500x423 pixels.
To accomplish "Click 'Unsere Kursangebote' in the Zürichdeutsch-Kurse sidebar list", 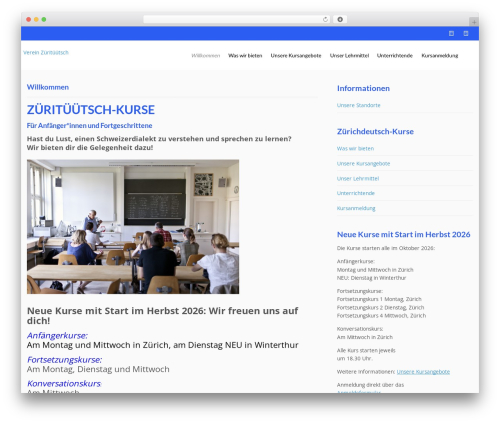I will 363,164.
